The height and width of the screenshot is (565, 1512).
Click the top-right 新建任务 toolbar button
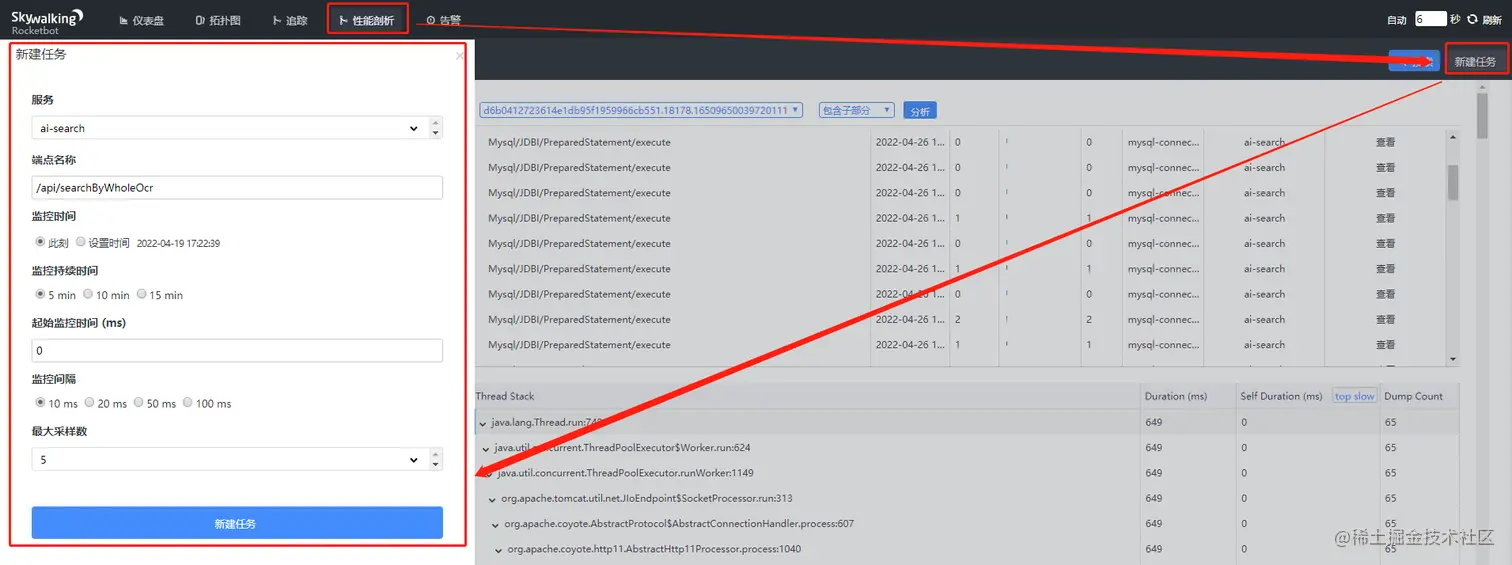click(x=1475, y=61)
